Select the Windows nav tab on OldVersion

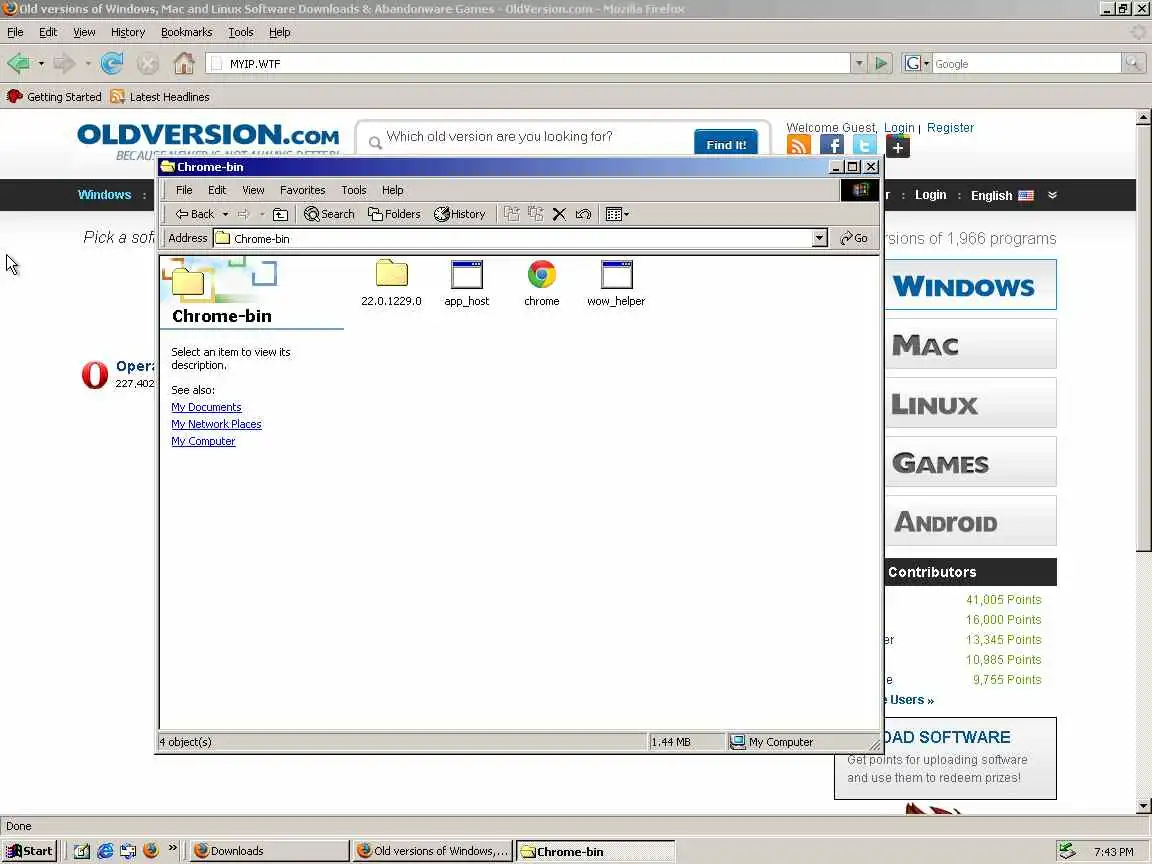coord(104,195)
